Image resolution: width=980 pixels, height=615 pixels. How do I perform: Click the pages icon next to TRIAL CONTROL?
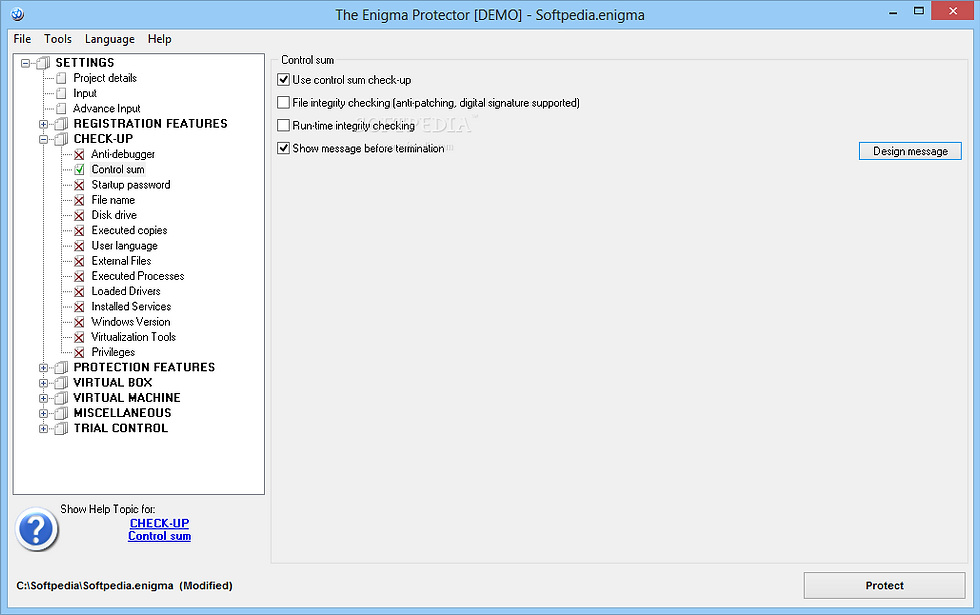61,428
